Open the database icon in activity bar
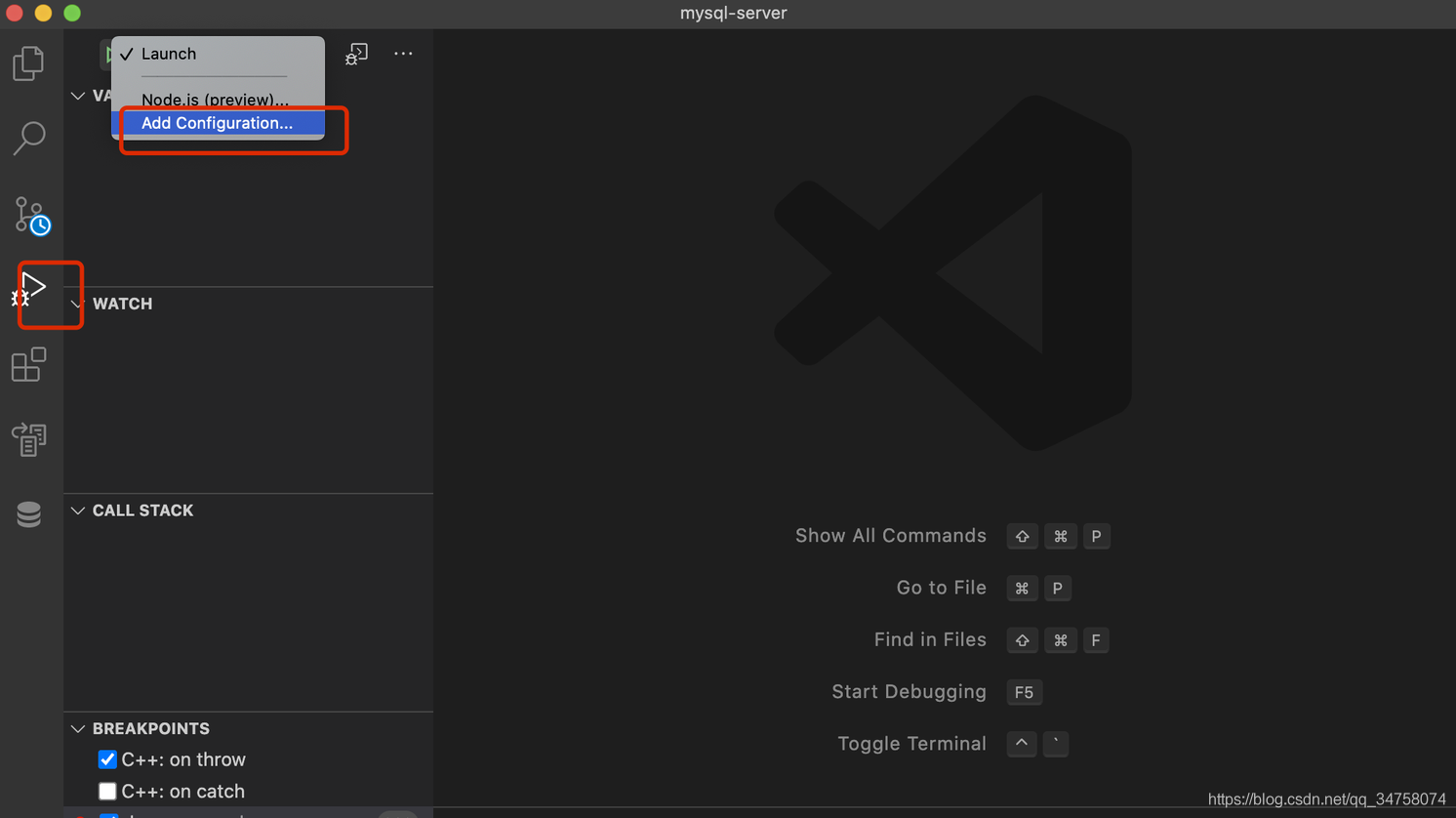1456x818 pixels. pyautogui.click(x=28, y=513)
